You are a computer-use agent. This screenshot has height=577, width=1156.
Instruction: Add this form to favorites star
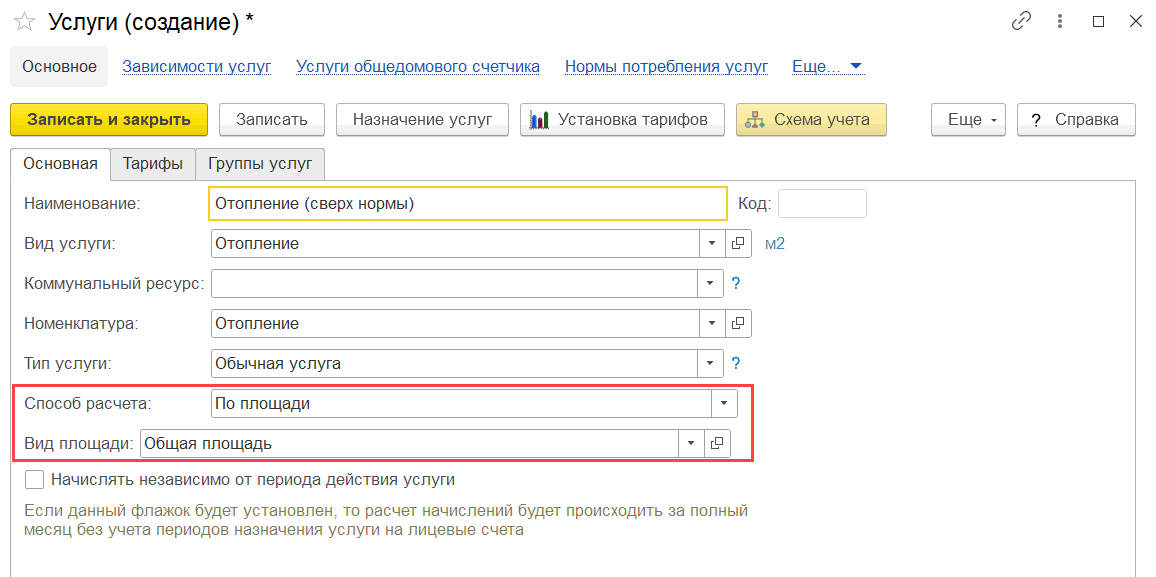pos(24,23)
